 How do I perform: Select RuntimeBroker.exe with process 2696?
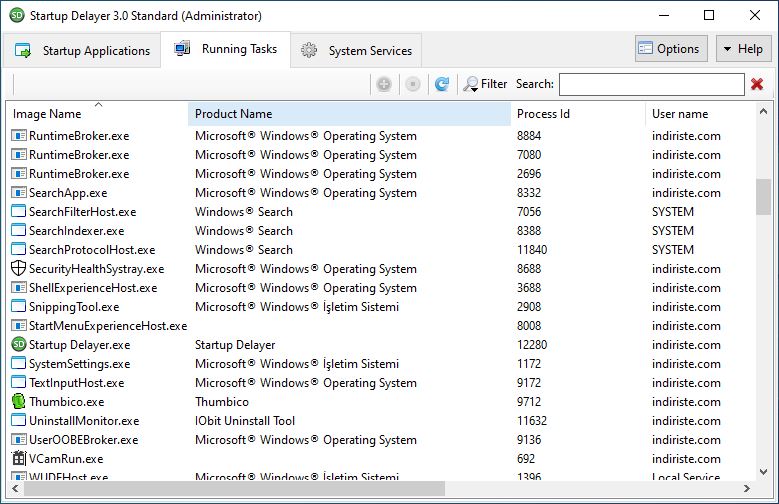(382, 173)
